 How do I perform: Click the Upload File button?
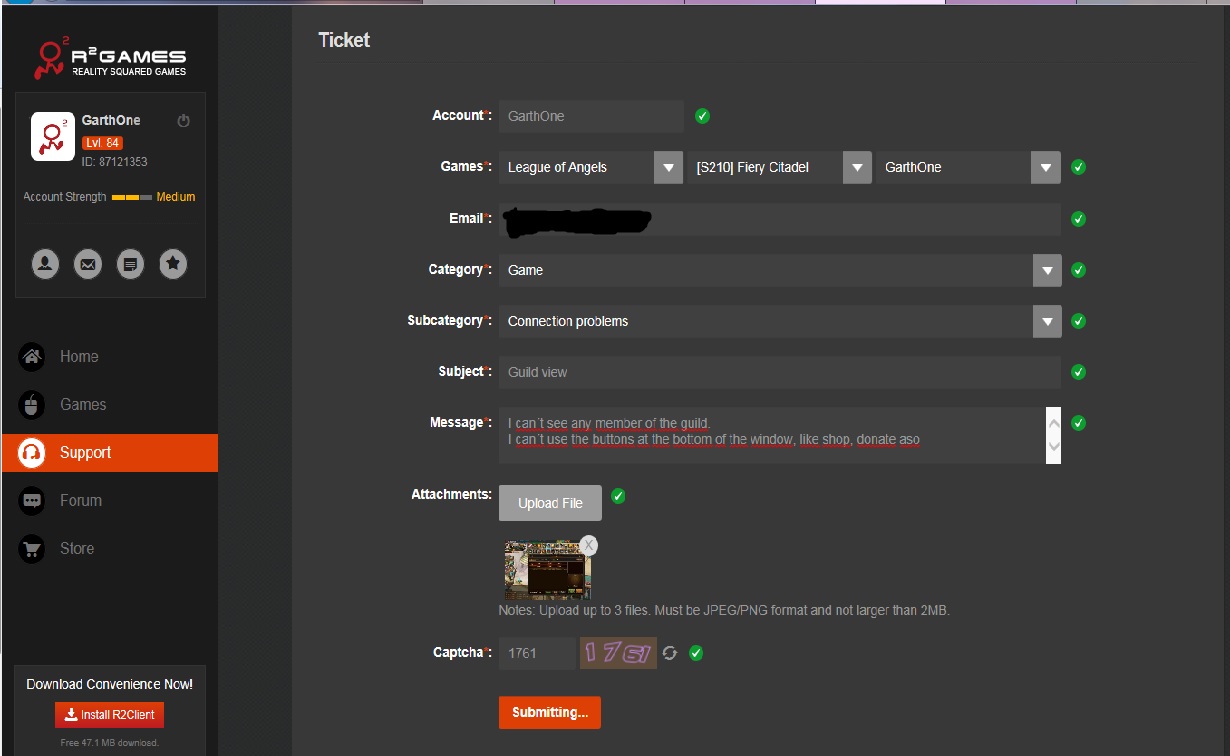[x=550, y=503]
